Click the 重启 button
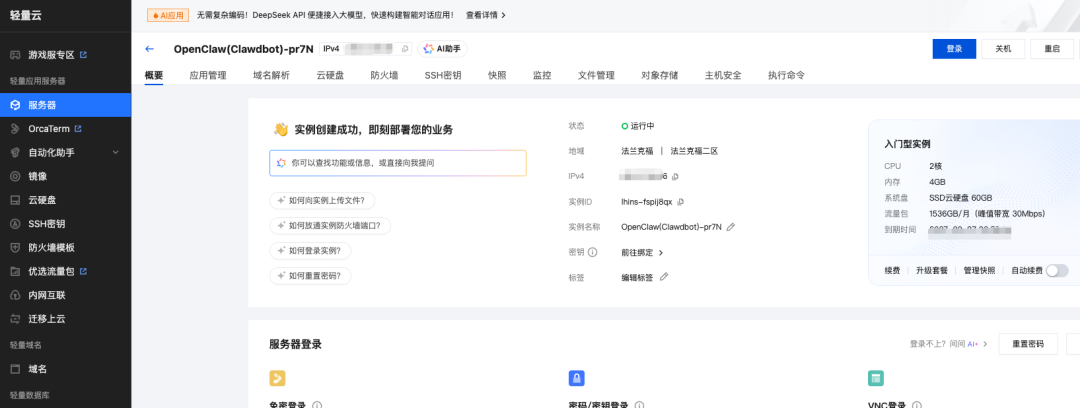Viewport: 1080px width, 408px height. click(1052, 49)
